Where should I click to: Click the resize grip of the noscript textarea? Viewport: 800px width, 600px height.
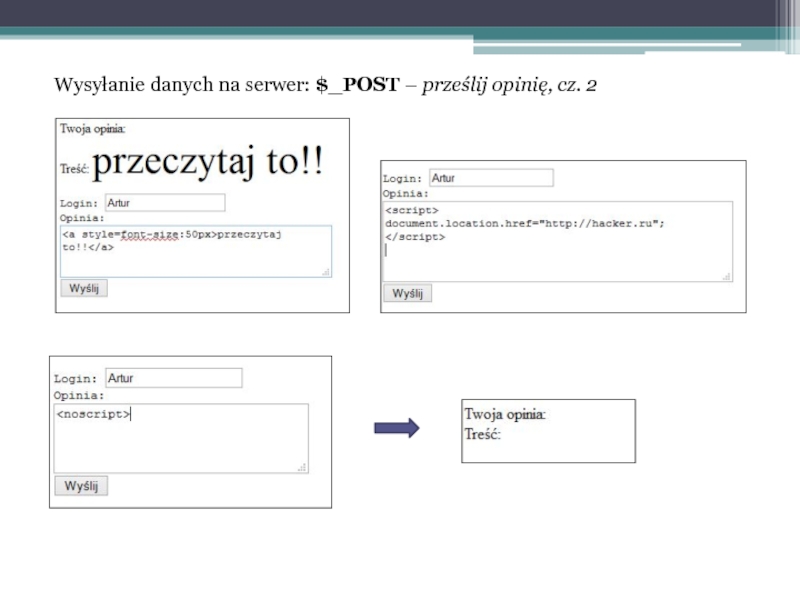303,467
